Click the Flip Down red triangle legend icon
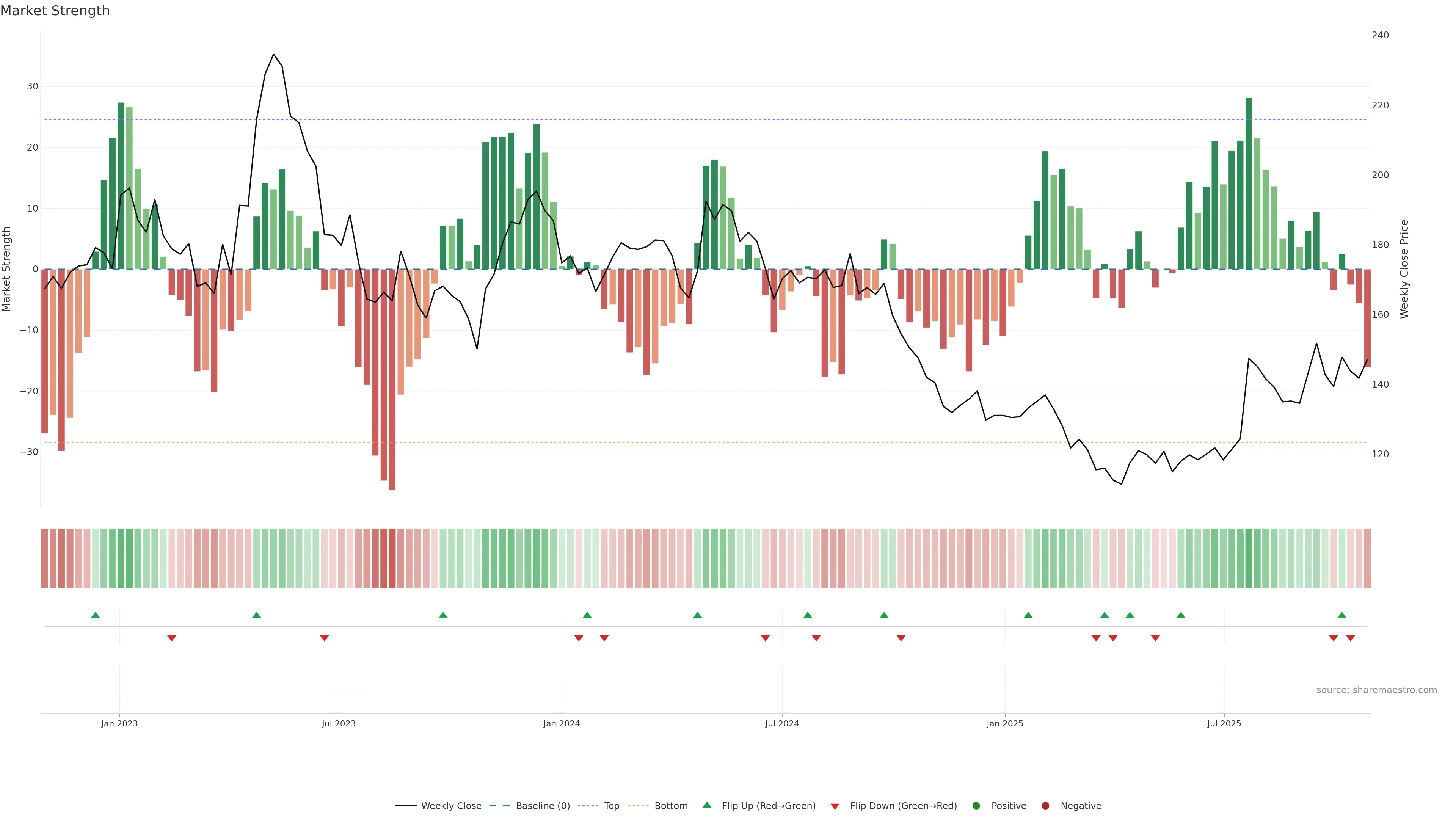 (835, 806)
